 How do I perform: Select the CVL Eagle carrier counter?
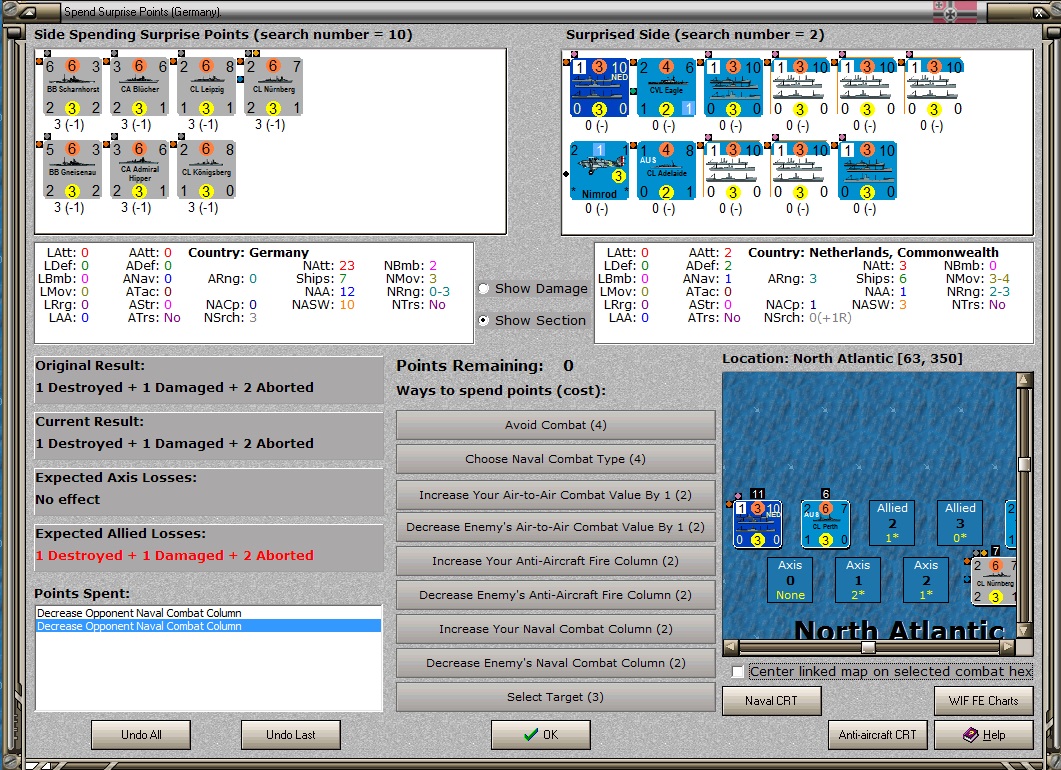click(667, 88)
